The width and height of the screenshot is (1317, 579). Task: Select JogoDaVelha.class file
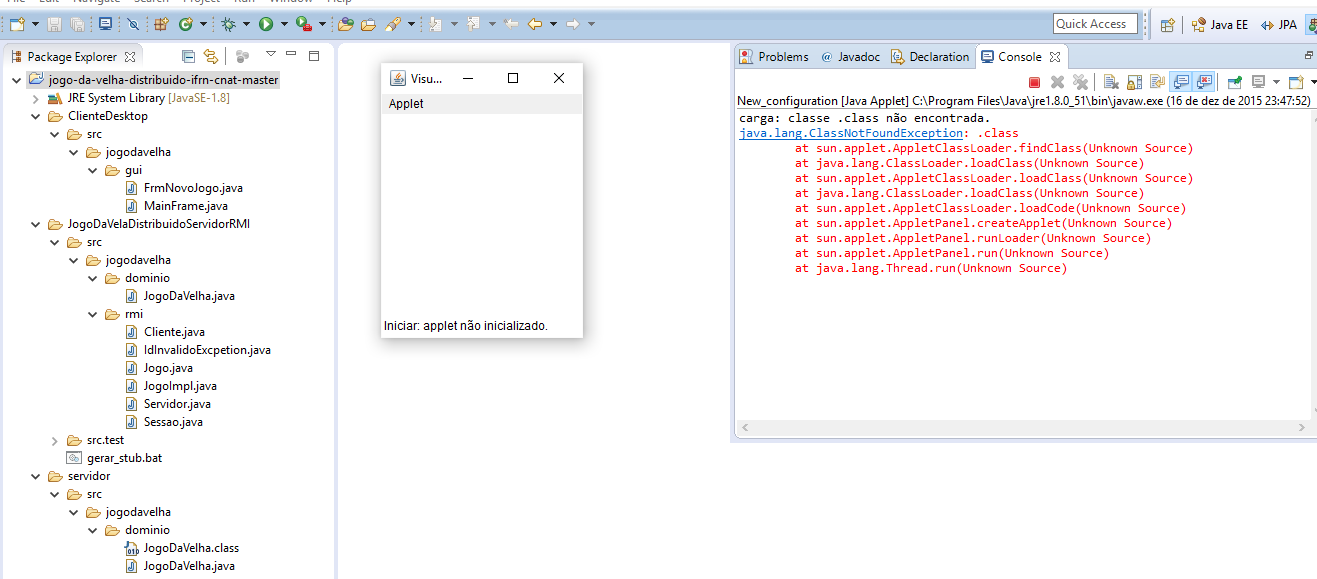pyautogui.click(x=181, y=548)
